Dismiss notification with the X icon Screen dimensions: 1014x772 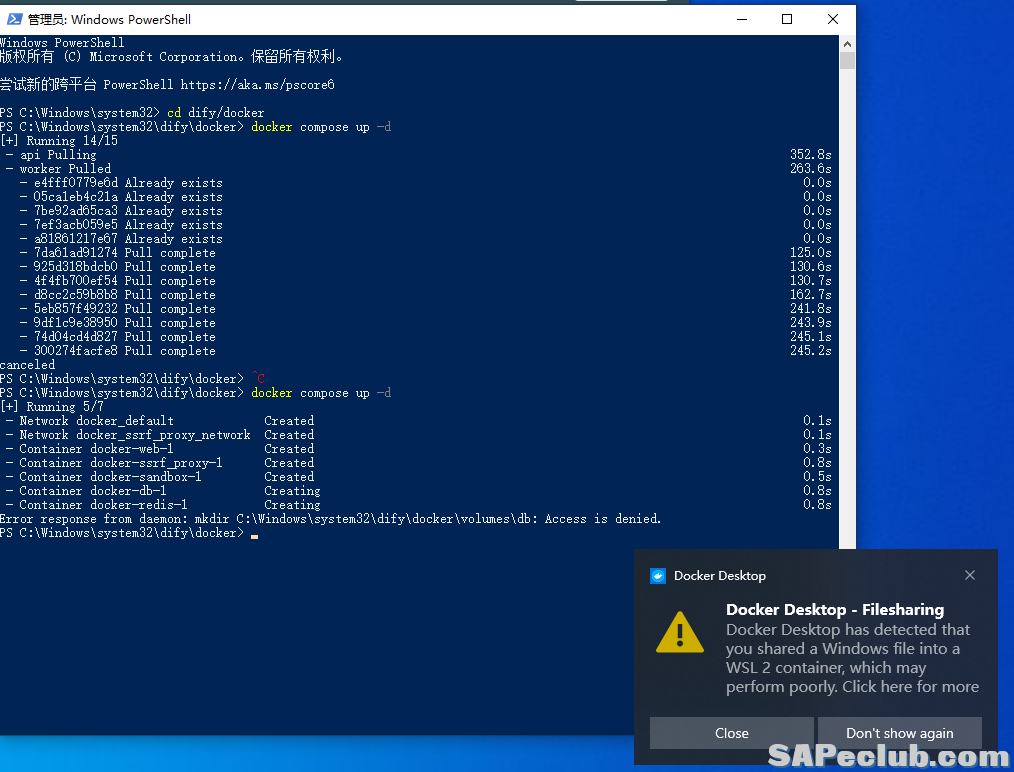(x=969, y=575)
